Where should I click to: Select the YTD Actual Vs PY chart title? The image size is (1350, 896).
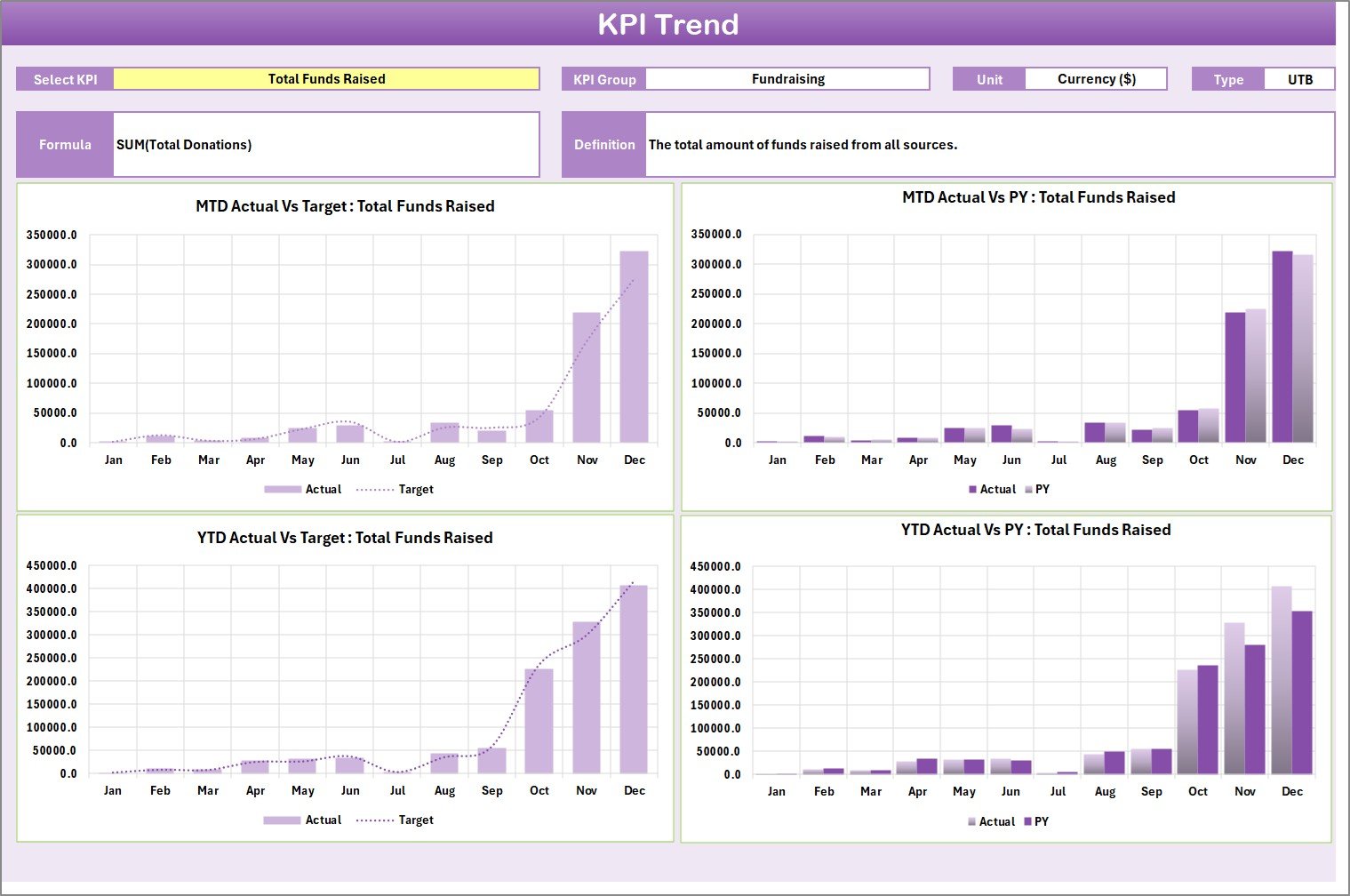click(1035, 530)
